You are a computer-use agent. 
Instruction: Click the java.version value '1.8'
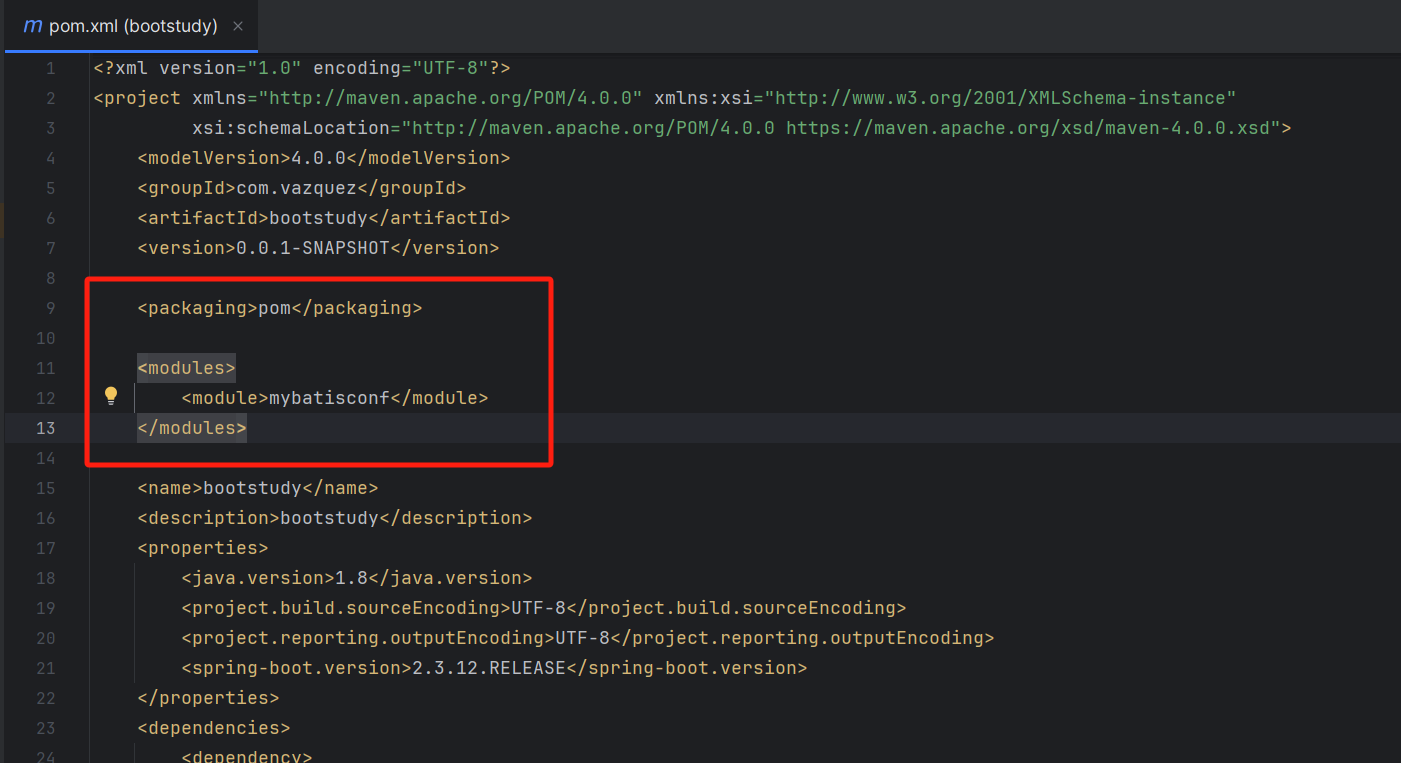coord(351,578)
